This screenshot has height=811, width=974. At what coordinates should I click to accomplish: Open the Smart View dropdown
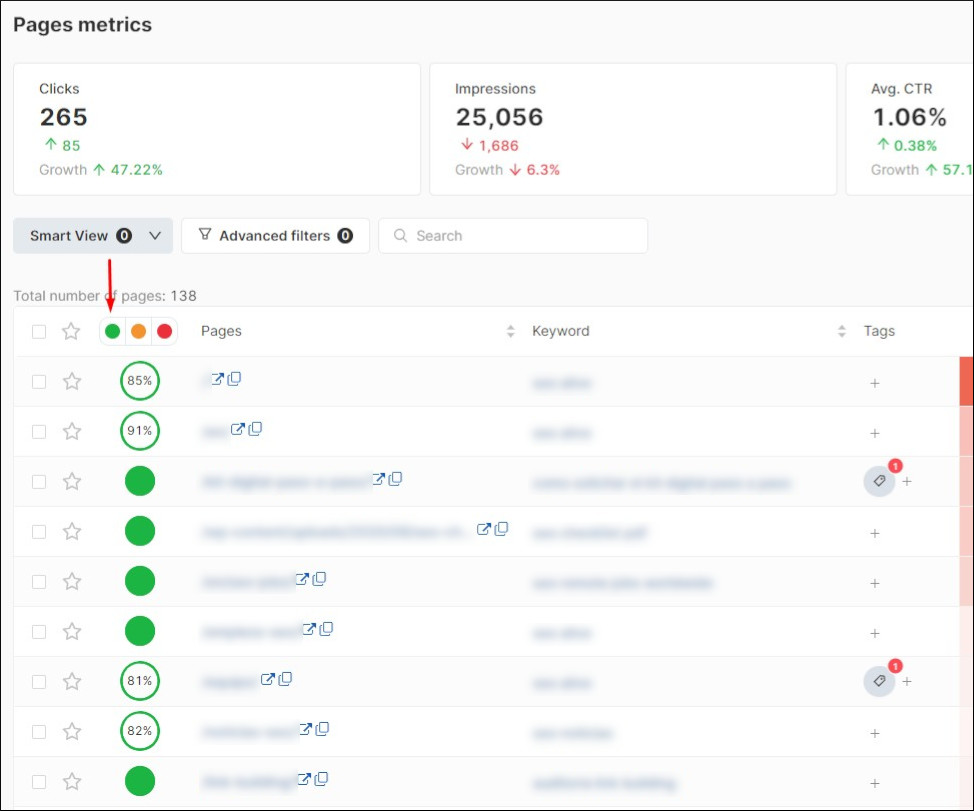154,235
